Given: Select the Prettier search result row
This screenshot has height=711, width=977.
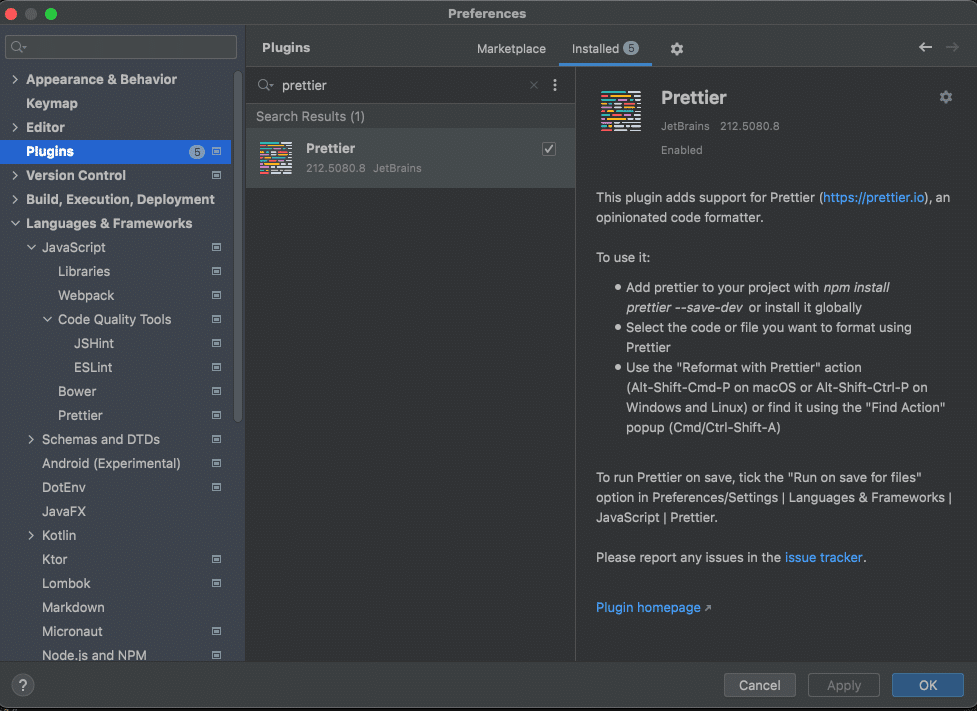Looking at the screenshot, I should pyautogui.click(x=411, y=158).
